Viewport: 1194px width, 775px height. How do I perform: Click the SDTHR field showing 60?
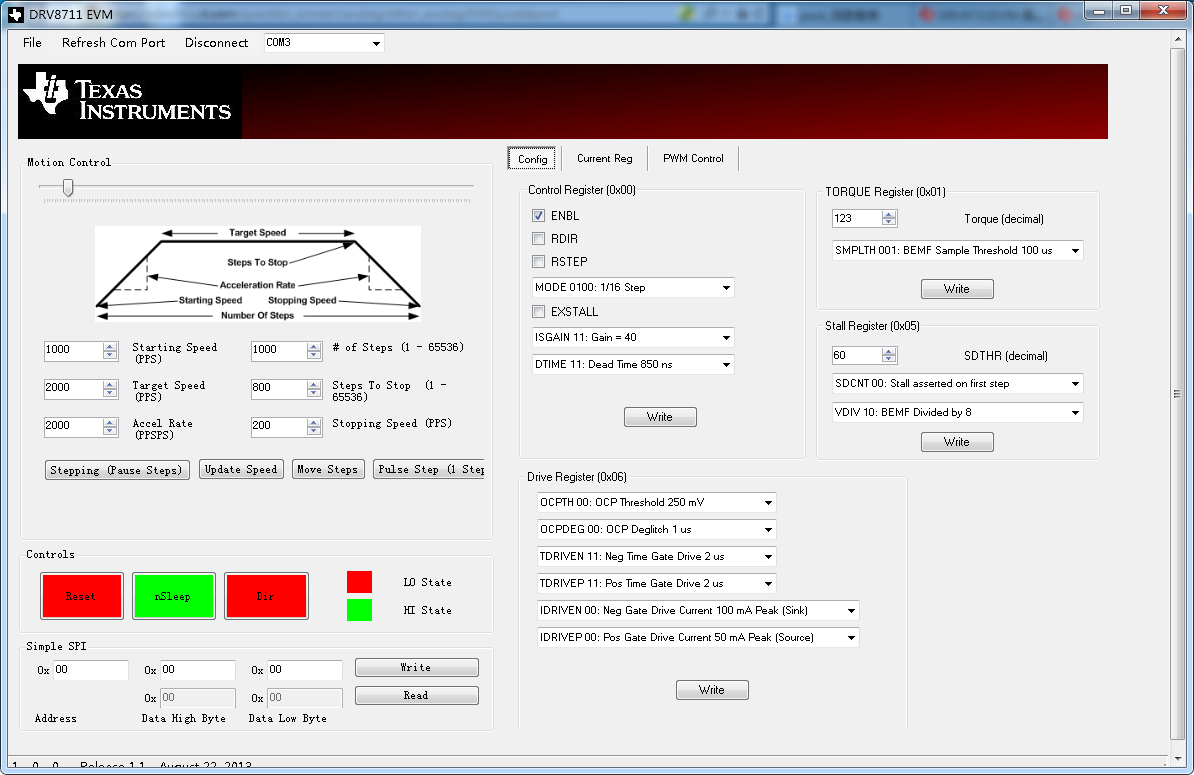(857, 356)
